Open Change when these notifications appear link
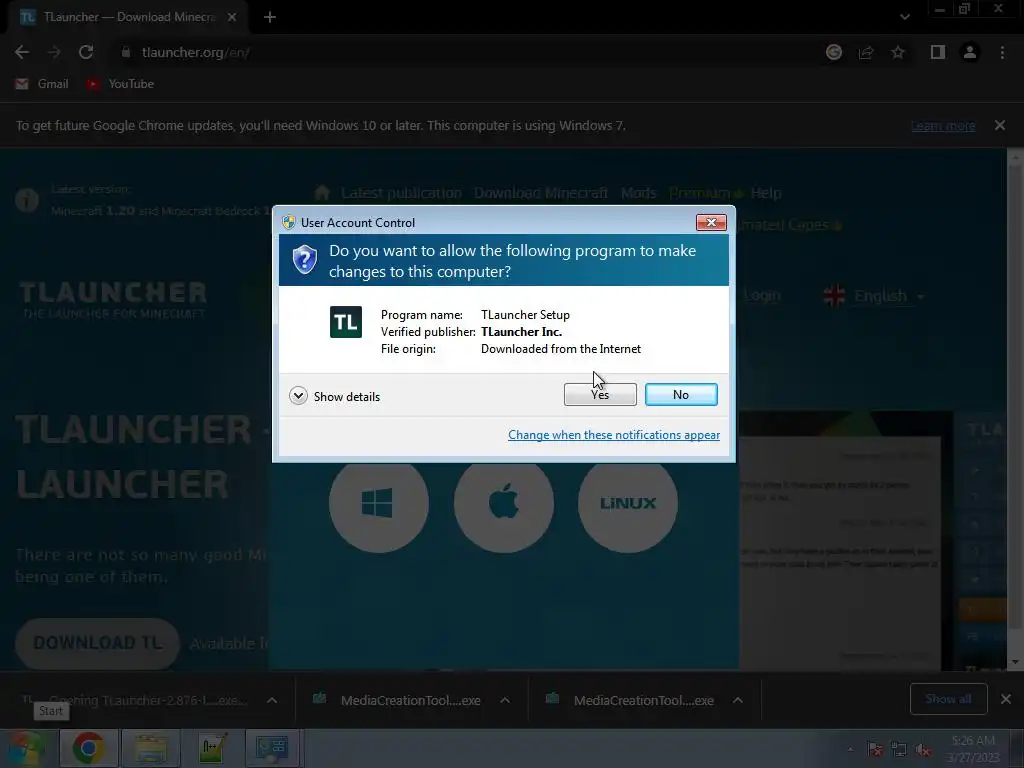1024x768 pixels. pyautogui.click(x=614, y=435)
